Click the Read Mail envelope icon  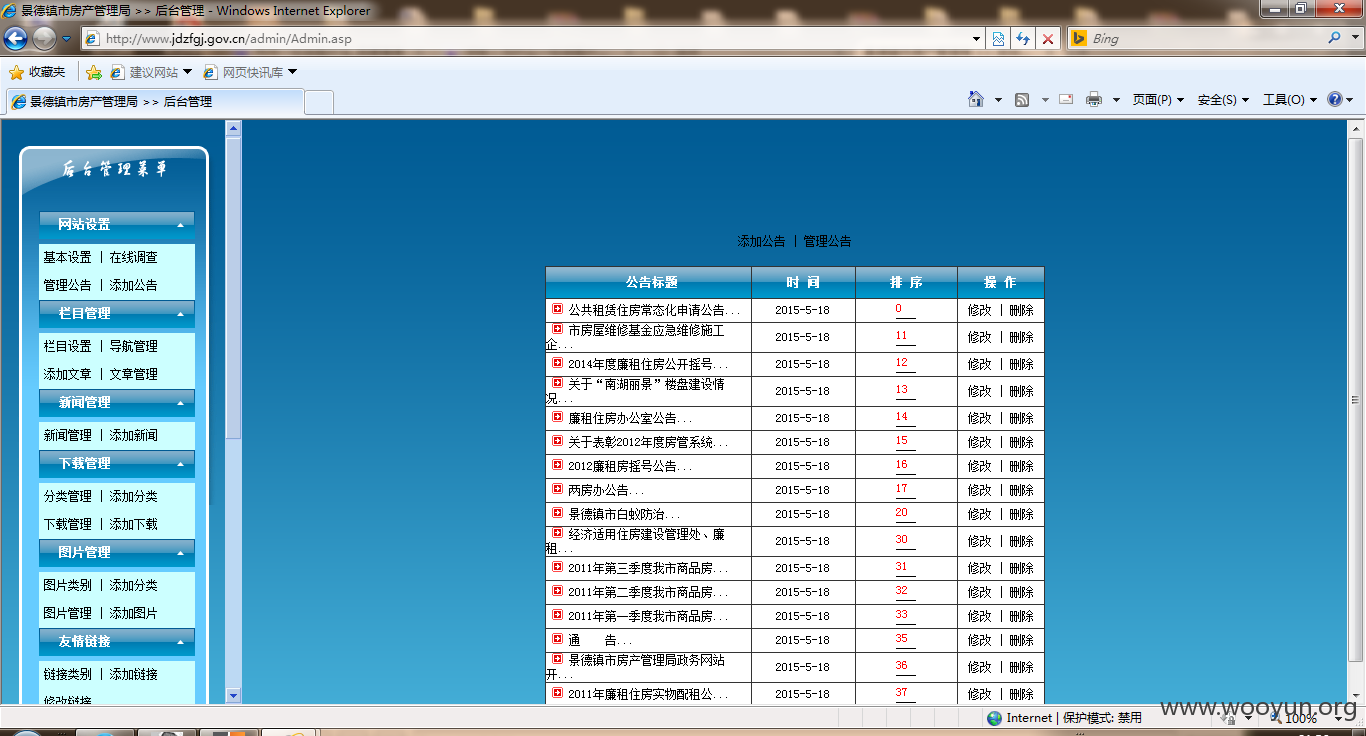(1066, 99)
